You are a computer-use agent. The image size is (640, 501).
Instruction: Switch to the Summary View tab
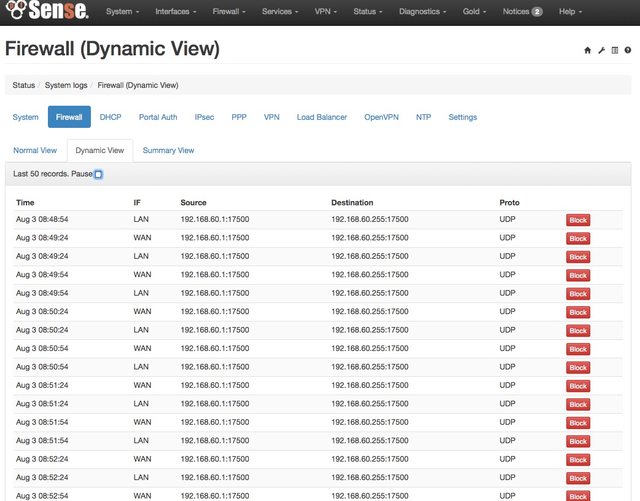click(168, 150)
